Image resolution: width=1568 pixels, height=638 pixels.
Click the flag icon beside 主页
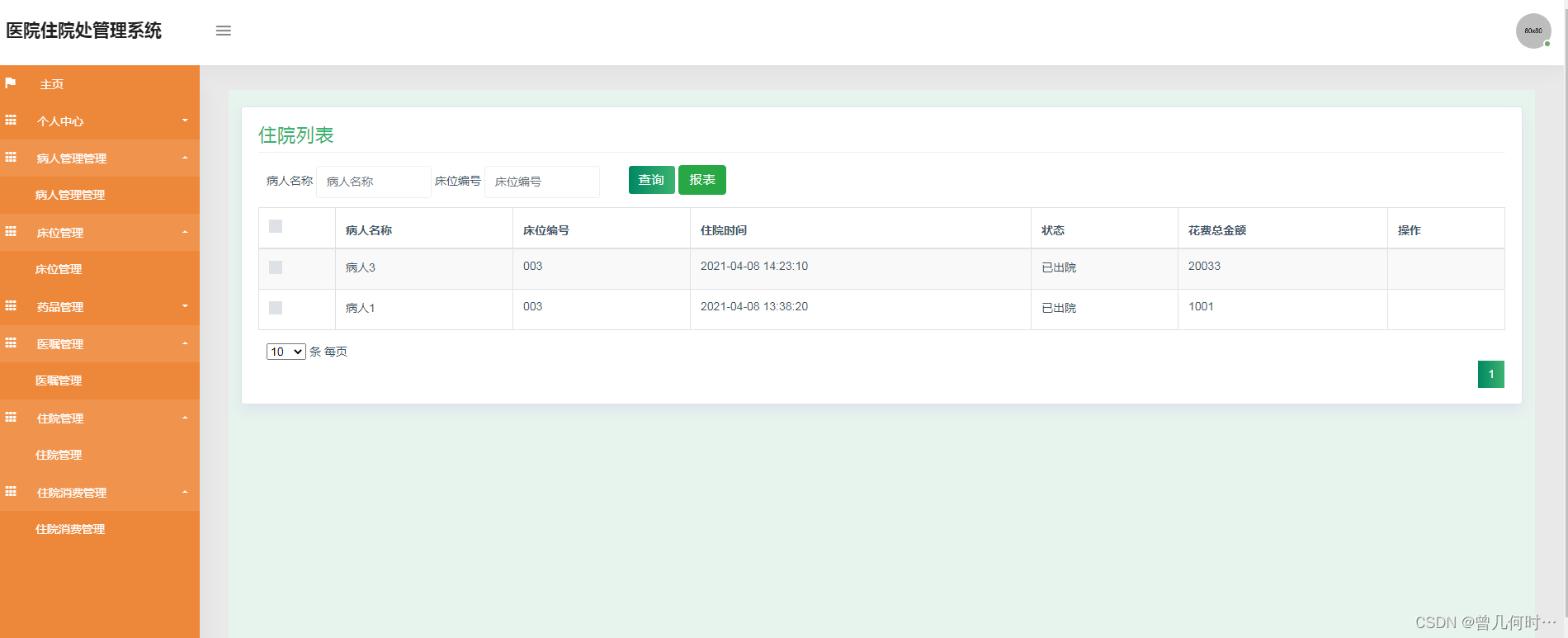[11, 83]
